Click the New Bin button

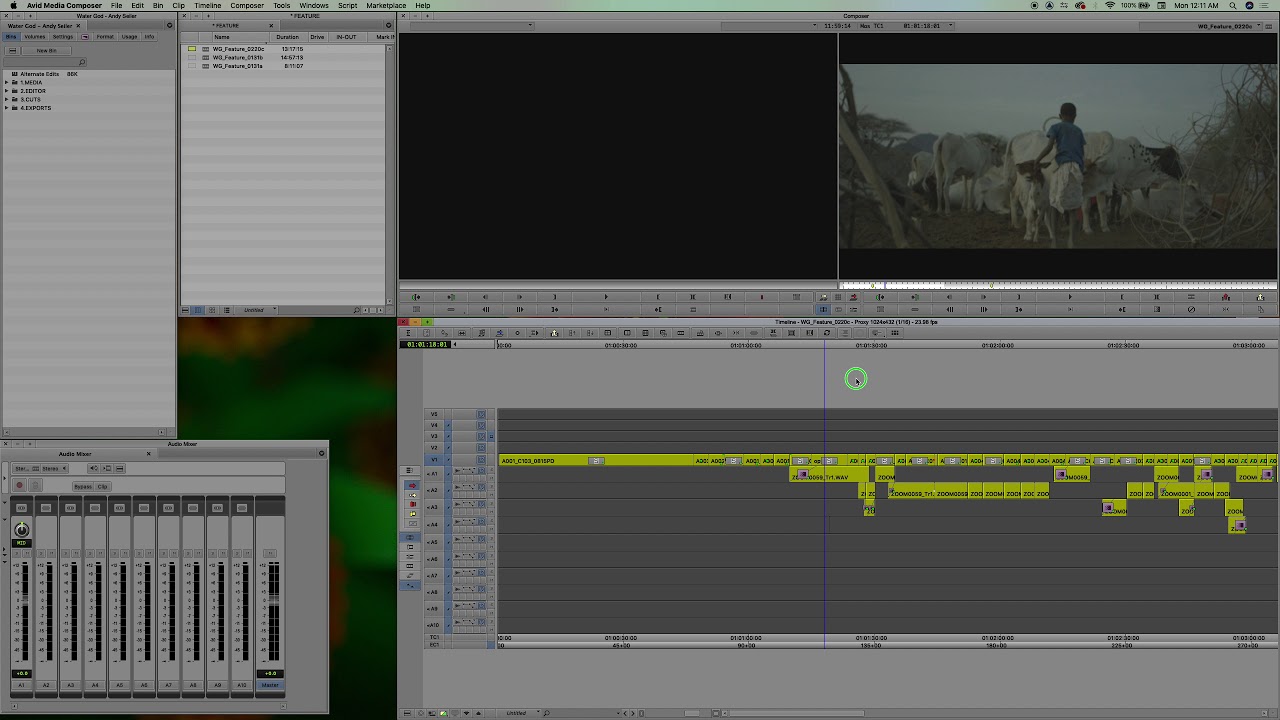(x=46, y=50)
